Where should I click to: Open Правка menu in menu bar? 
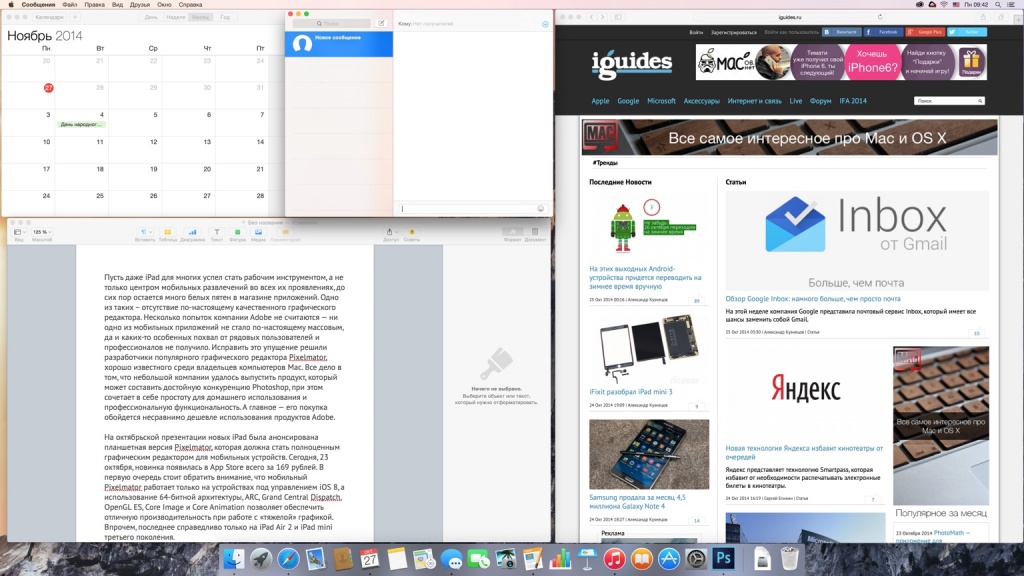[x=95, y=5]
